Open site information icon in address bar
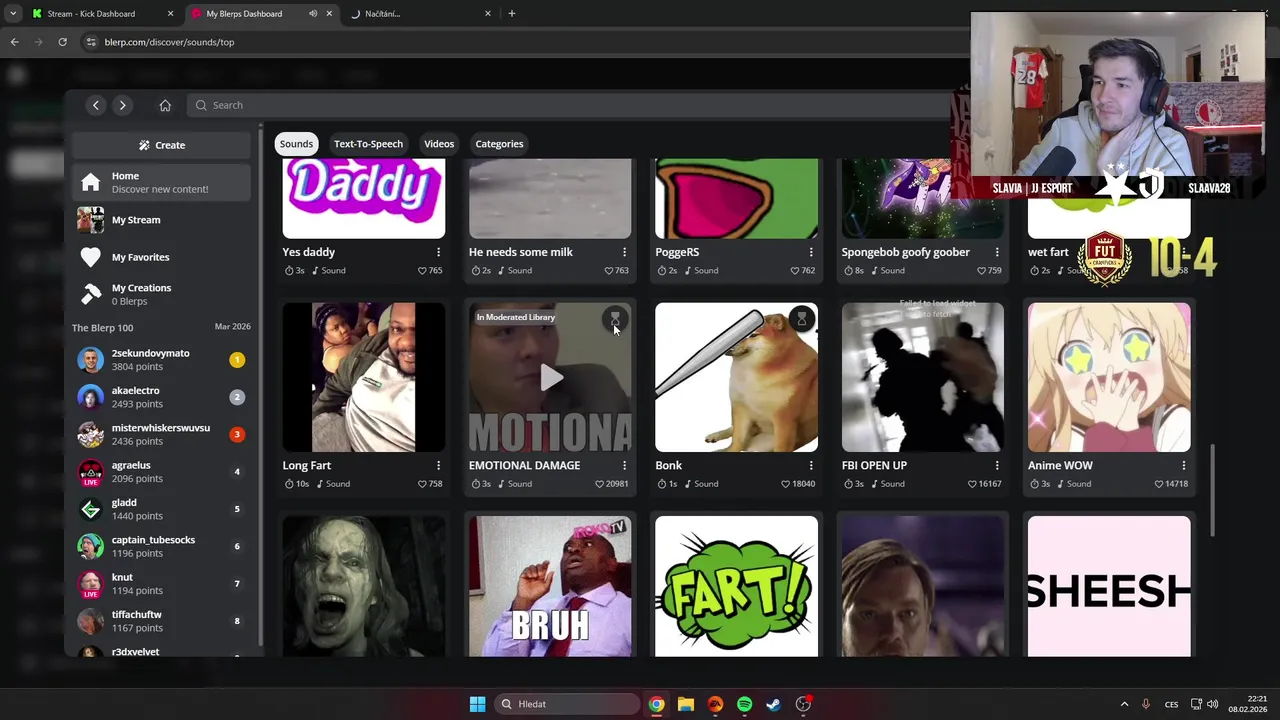This screenshot has width=1280, height=720. point(91,42)
